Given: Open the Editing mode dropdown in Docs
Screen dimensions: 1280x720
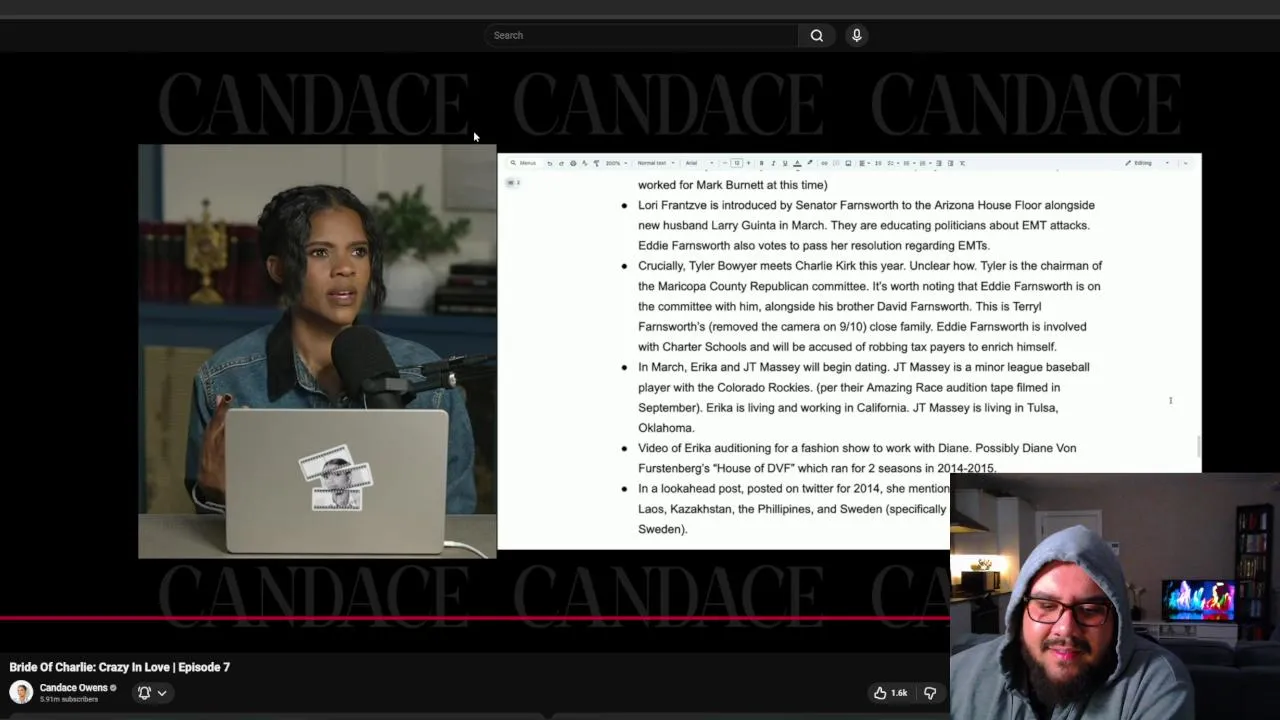Looking at the screenshot, I should pyautogui.click(x=1147, y=163).
